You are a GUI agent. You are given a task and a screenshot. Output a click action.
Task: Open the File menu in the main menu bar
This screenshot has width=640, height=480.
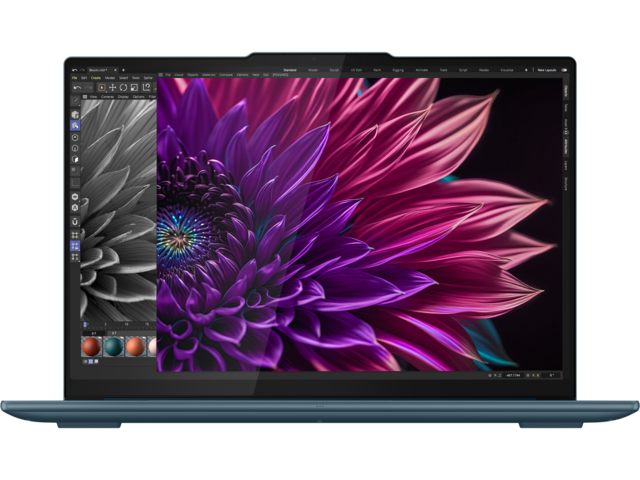pyautogui.click(x=74, y=77)
